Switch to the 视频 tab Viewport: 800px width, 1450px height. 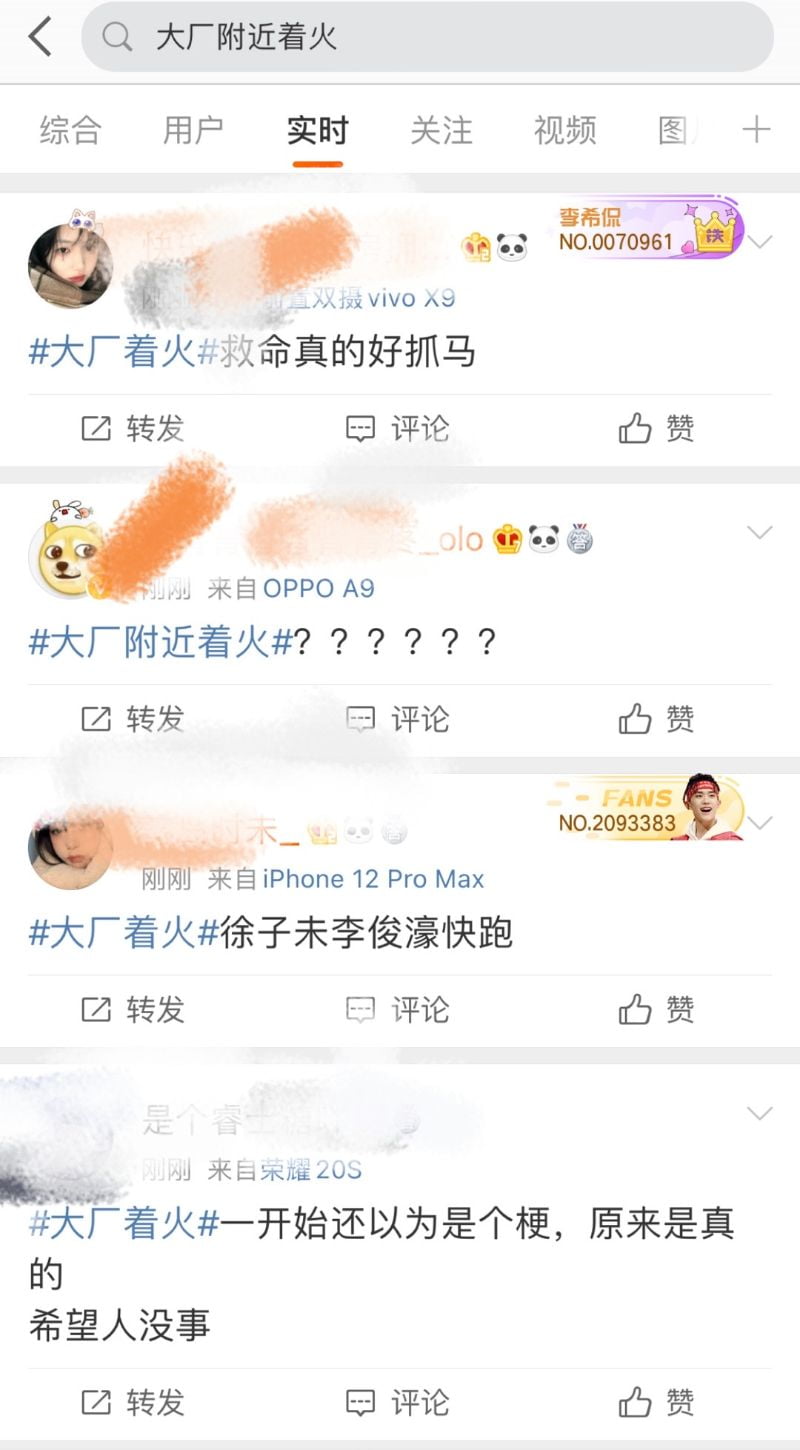(x=565, y=130)
